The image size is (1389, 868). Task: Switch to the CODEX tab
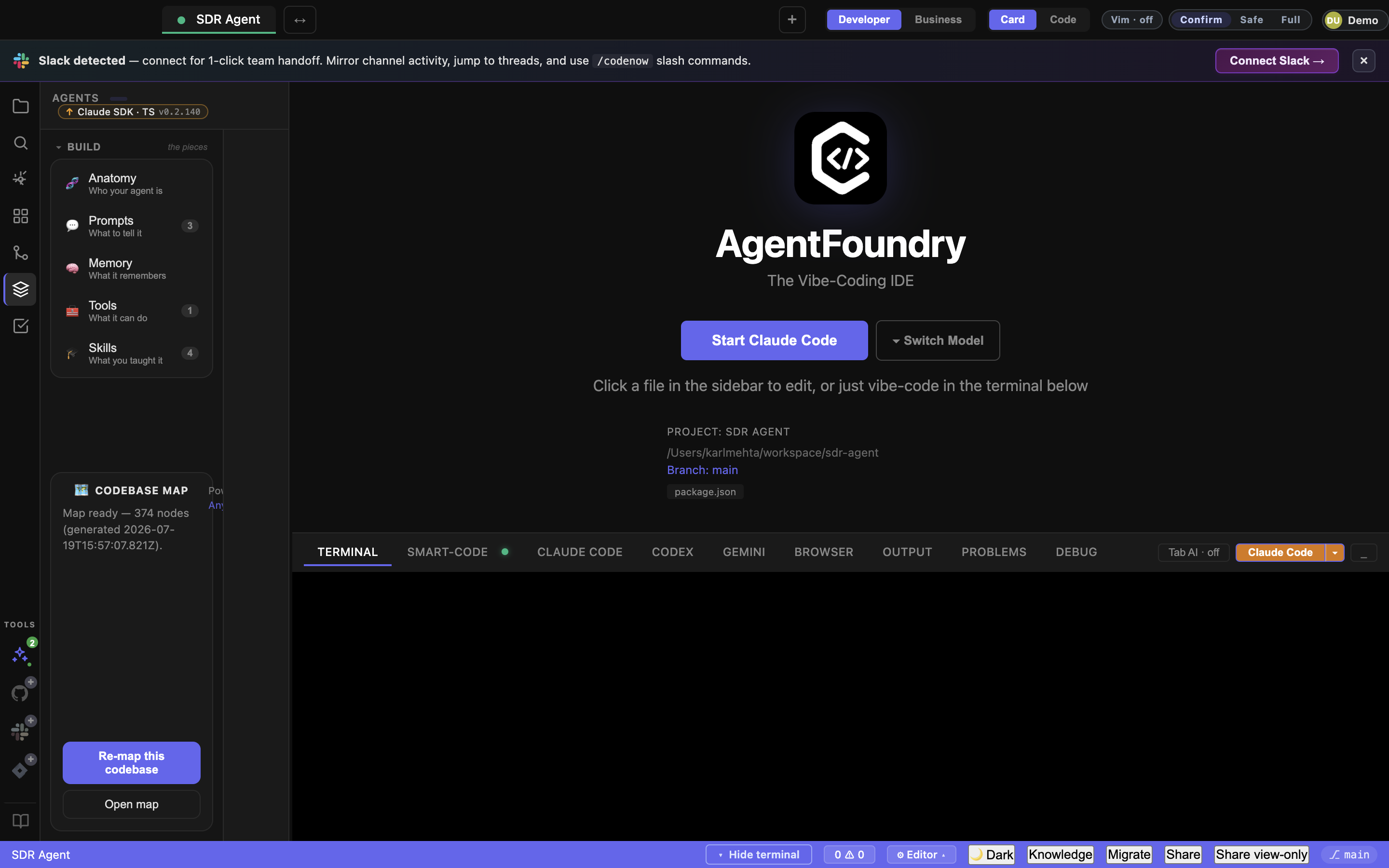coord(673,552)
